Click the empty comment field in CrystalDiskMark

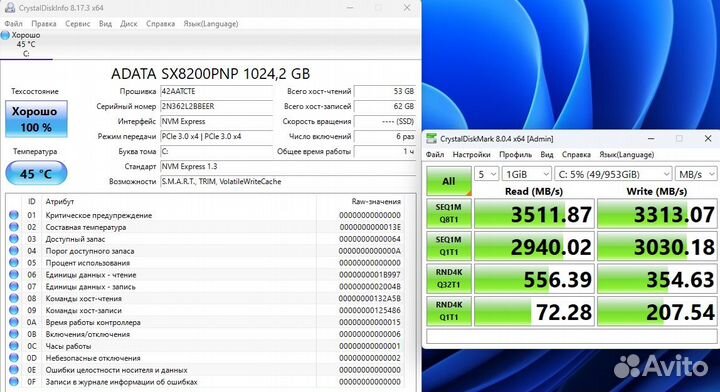point(572,336)
